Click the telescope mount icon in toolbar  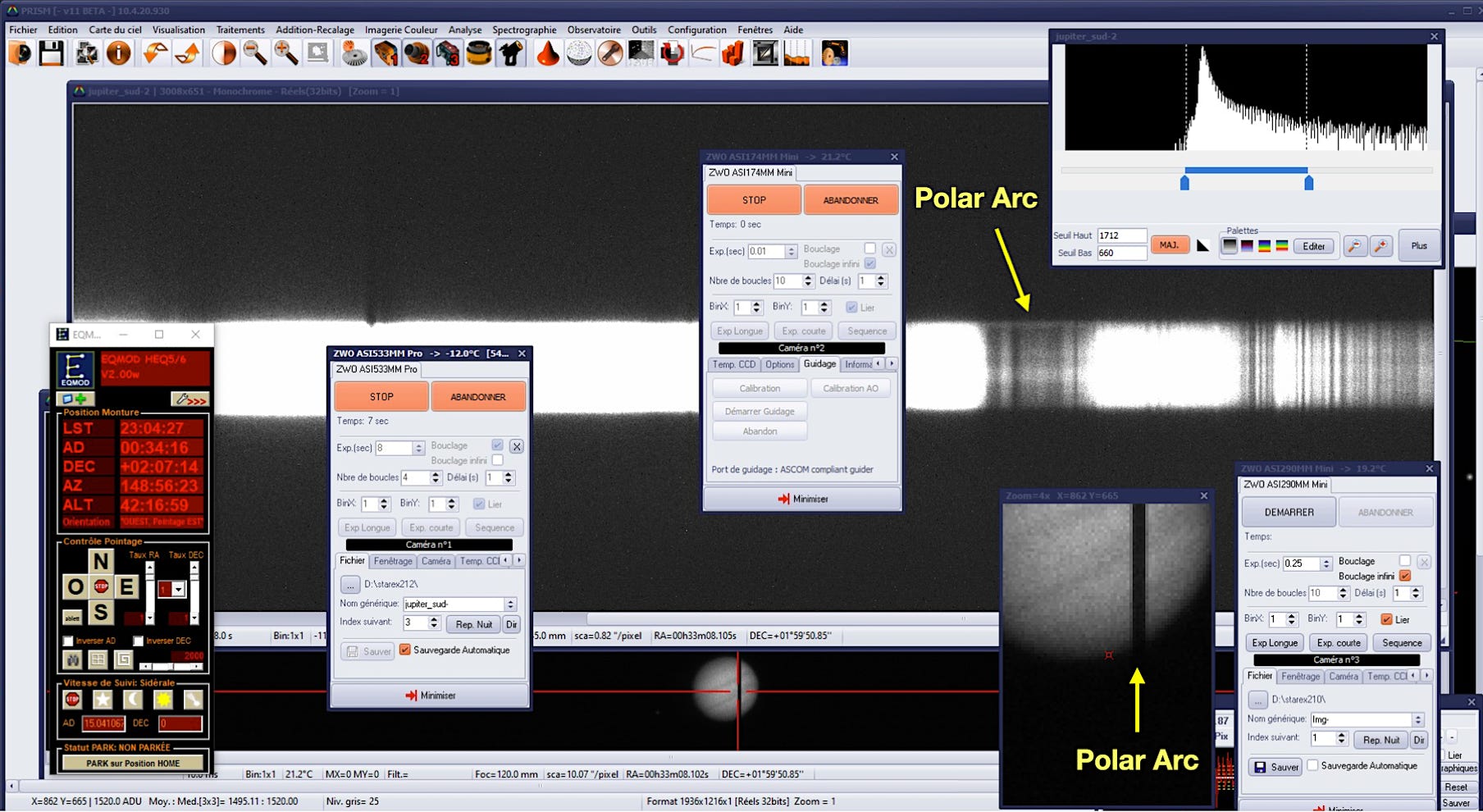[x=511, y=54]
